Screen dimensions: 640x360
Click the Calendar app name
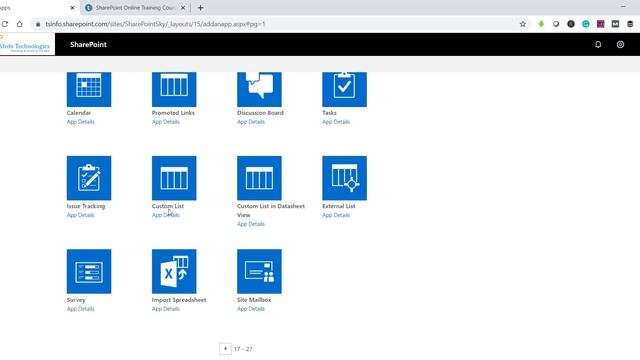(x=79, y=113)
